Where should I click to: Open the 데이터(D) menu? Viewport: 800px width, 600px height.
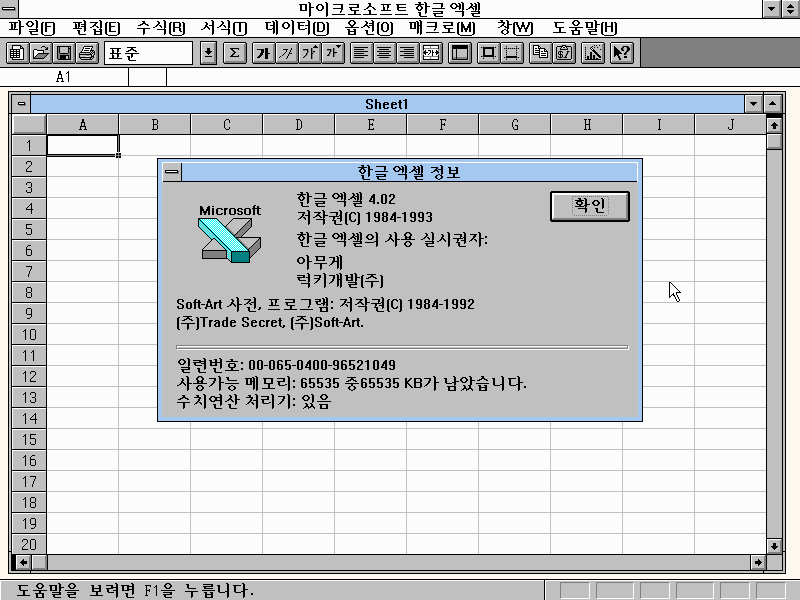[x=297, y=28]
